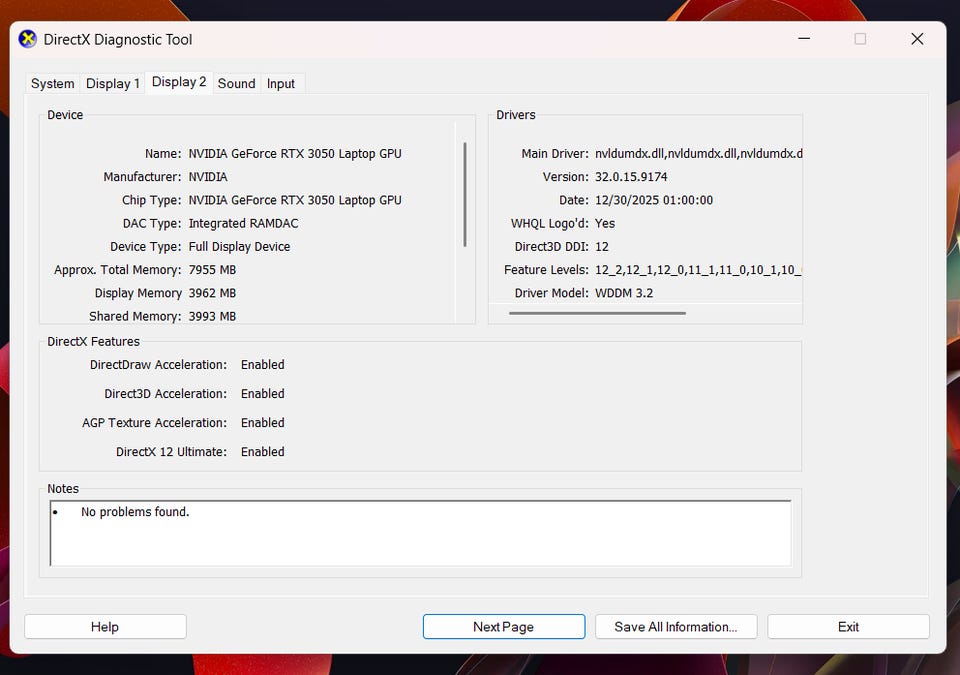The image size is (960, 675).
Task: Click inside the Notes text box
Action: (x=421, y=533)
